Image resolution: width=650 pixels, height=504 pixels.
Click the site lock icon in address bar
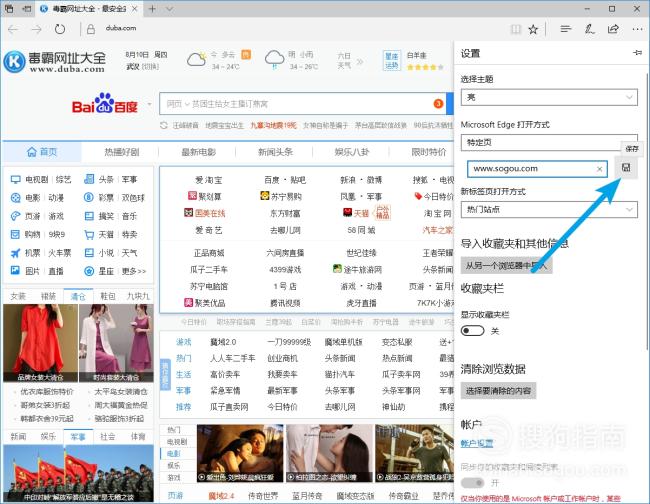point(91,29)
